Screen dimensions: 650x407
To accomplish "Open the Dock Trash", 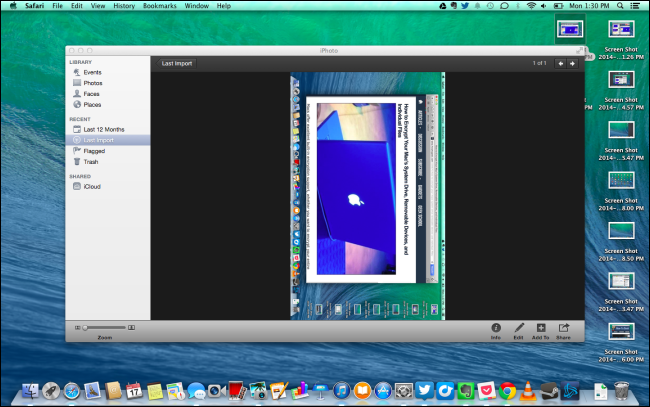I will (x=621, y=391).
